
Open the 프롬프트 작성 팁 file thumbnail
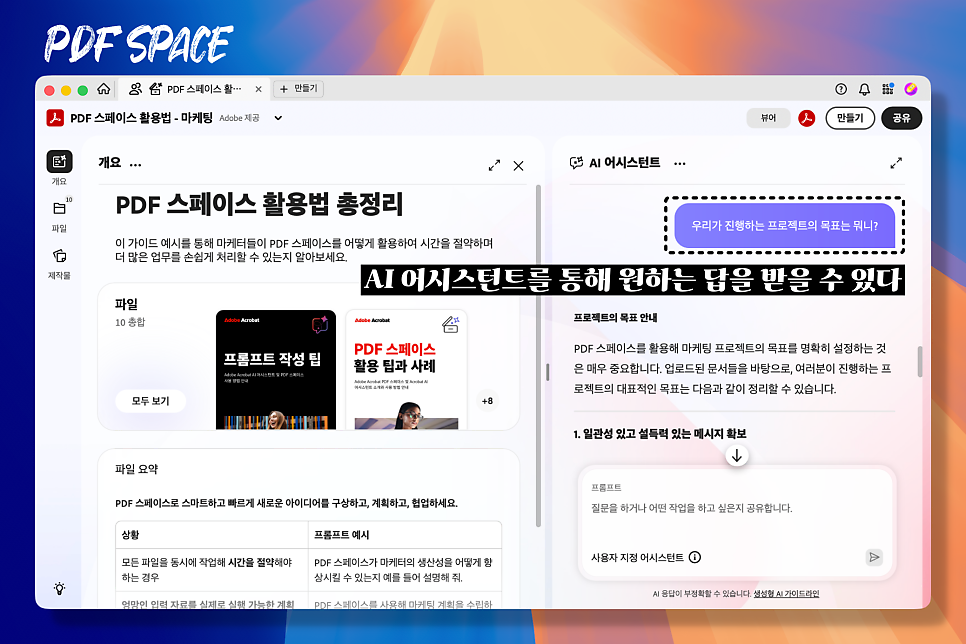(276, 369)
